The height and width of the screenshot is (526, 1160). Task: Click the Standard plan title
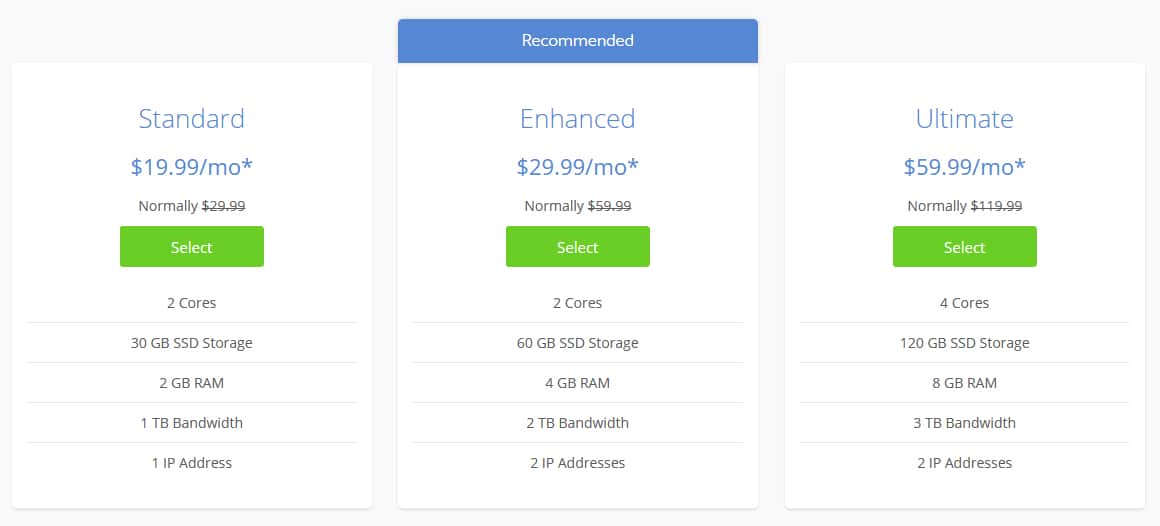click(x=192, y=119)
